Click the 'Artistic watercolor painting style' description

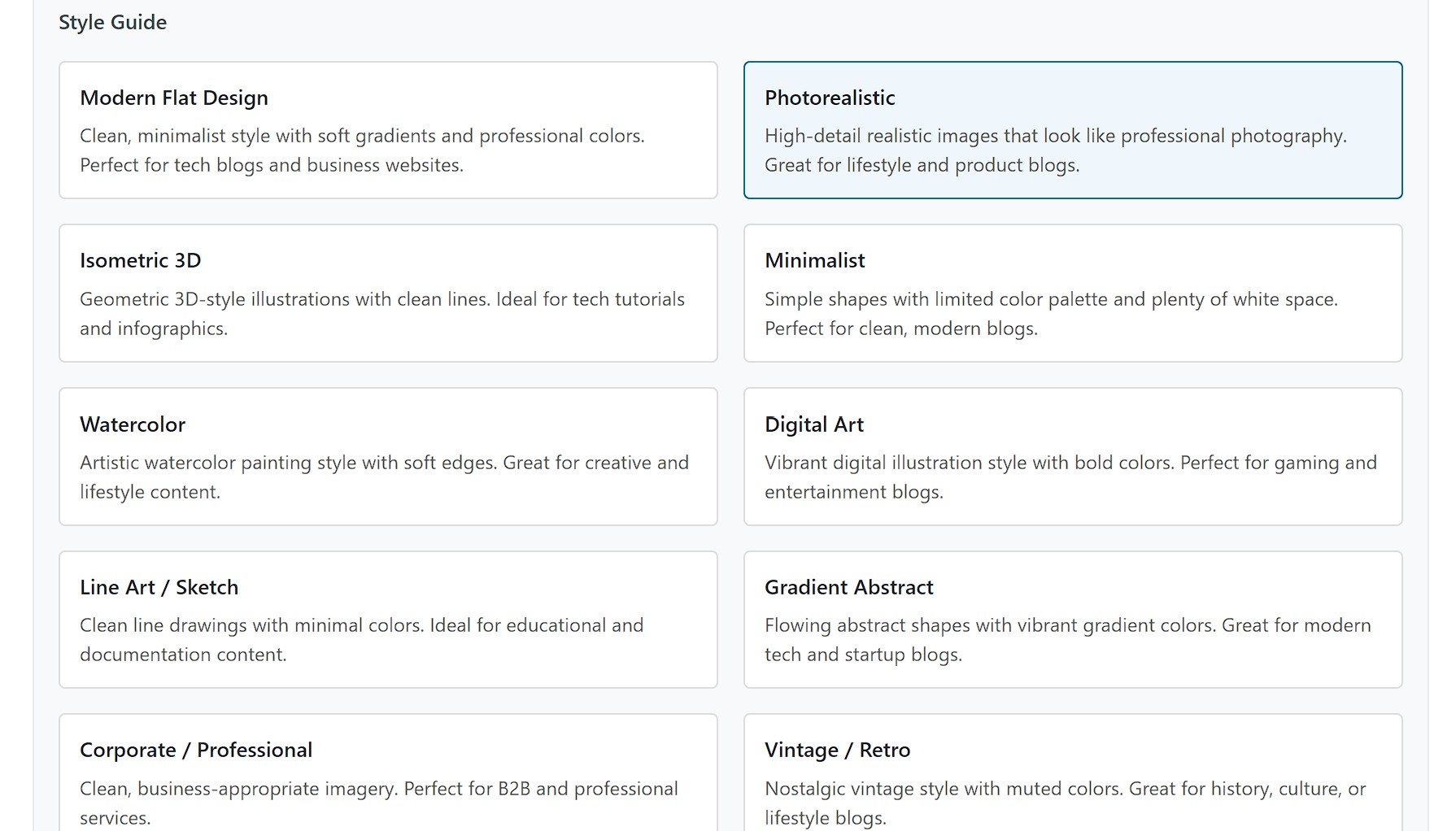[384, 463]
